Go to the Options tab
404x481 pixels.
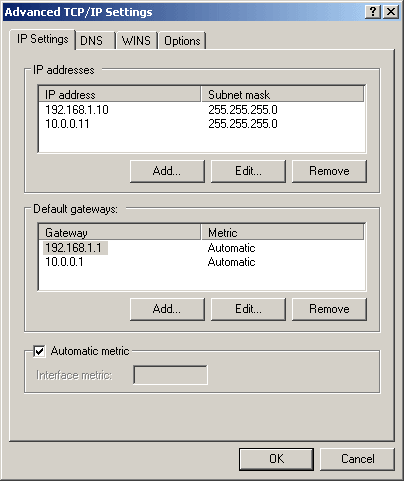(x=182, y=41)
